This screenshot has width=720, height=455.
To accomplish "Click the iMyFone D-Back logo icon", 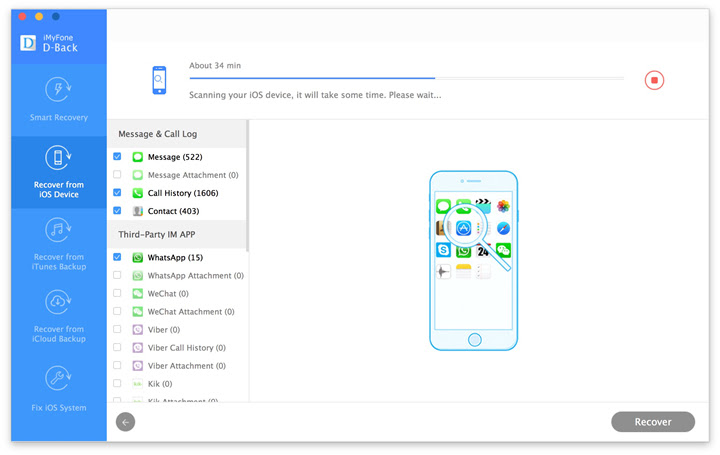I will [28, 43].
